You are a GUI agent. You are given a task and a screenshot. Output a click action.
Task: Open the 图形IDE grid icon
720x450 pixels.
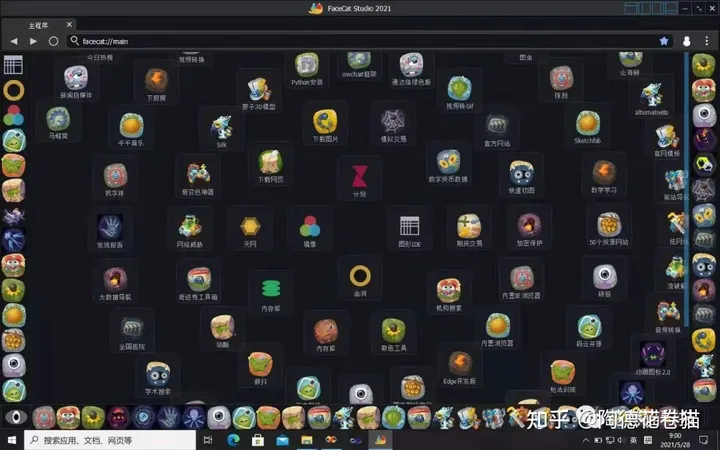click(x=409, y=226)
